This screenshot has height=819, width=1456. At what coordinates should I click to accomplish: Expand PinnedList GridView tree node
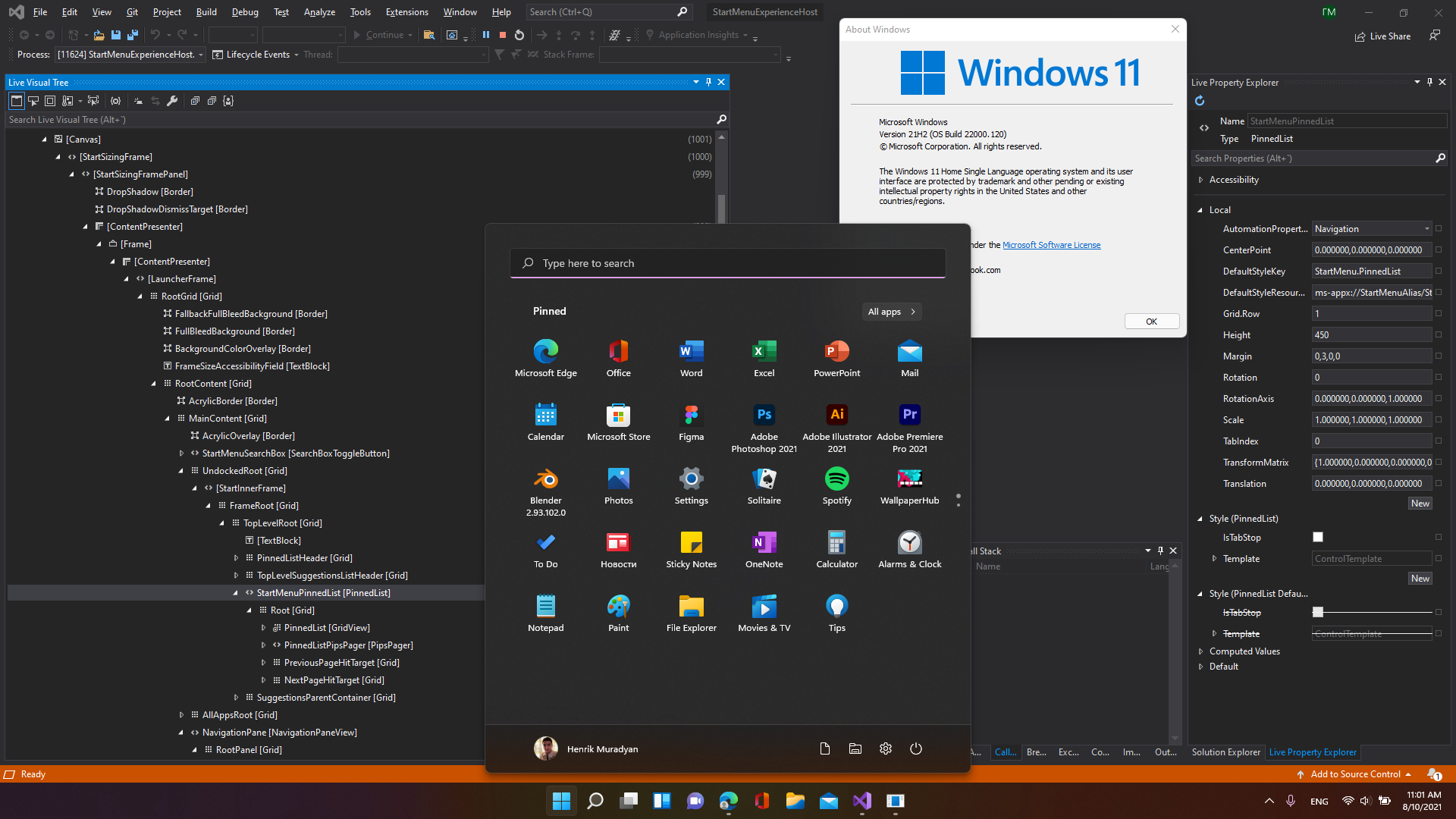[263, 627]
